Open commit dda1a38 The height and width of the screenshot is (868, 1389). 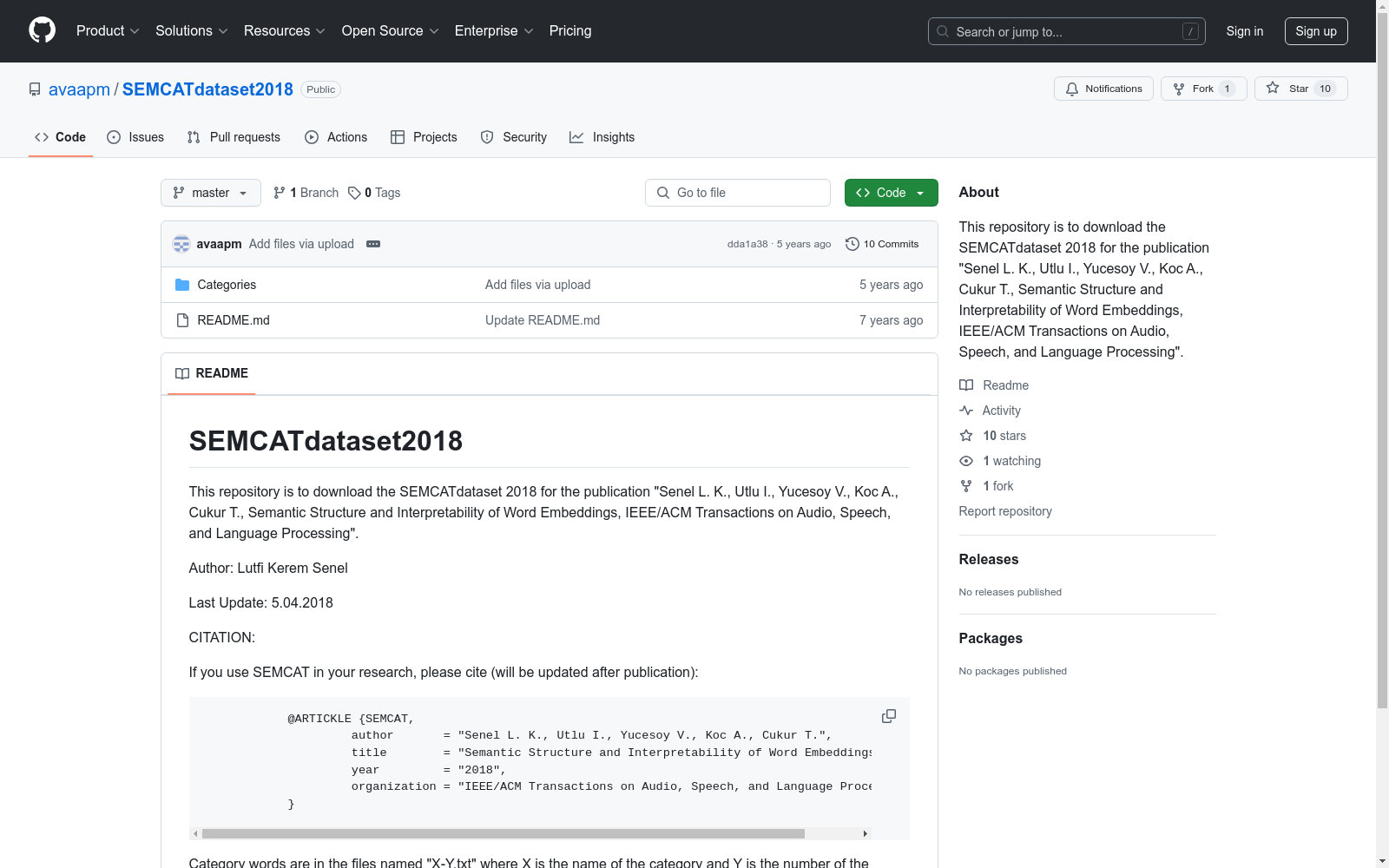pos(747,244)
